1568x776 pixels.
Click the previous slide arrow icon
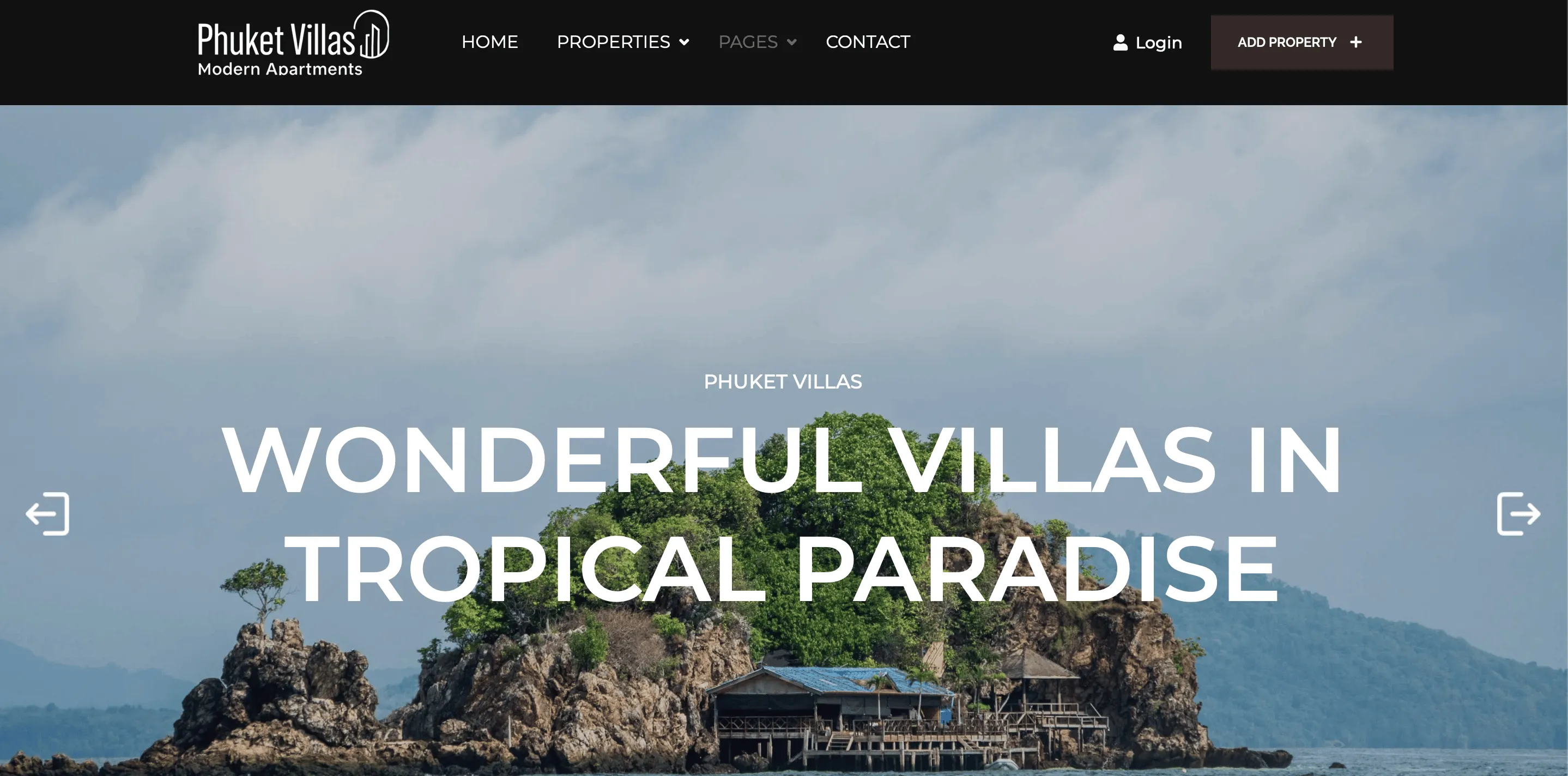47,514
